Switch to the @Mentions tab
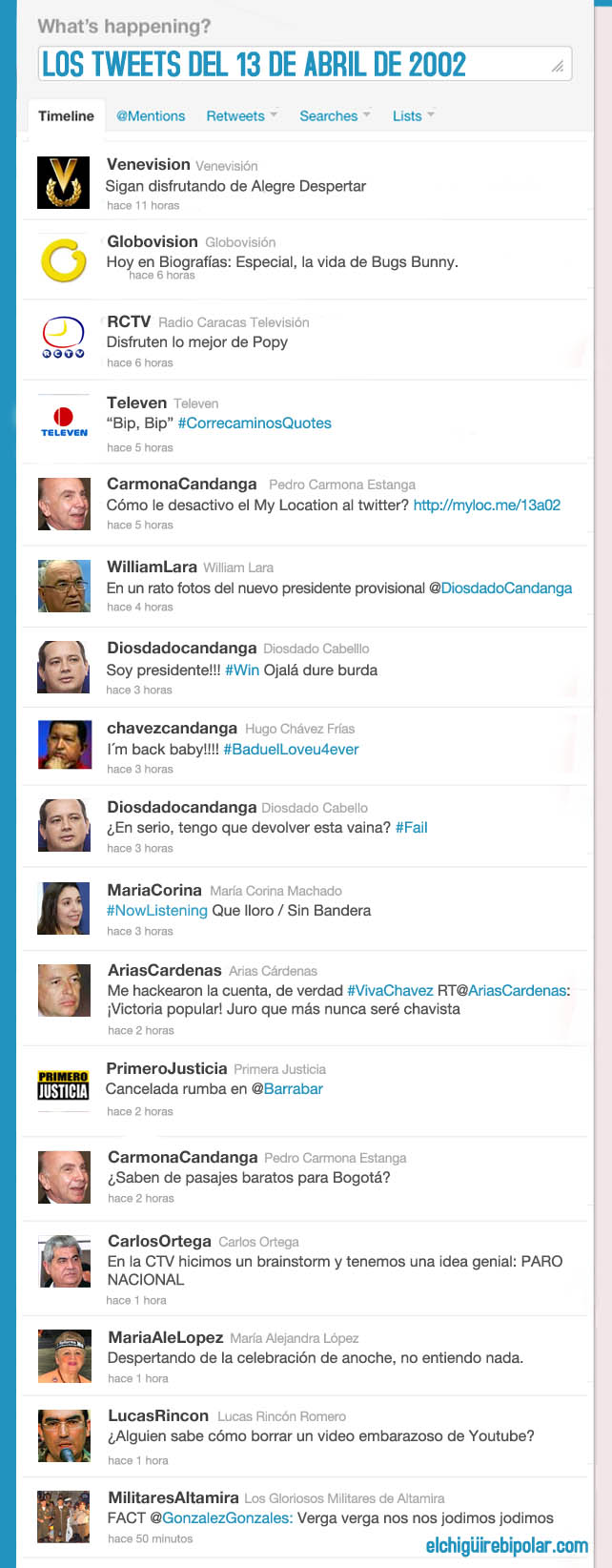This screenshot has width=612, height=1568. pyautogui.click(x=151, y=115)
